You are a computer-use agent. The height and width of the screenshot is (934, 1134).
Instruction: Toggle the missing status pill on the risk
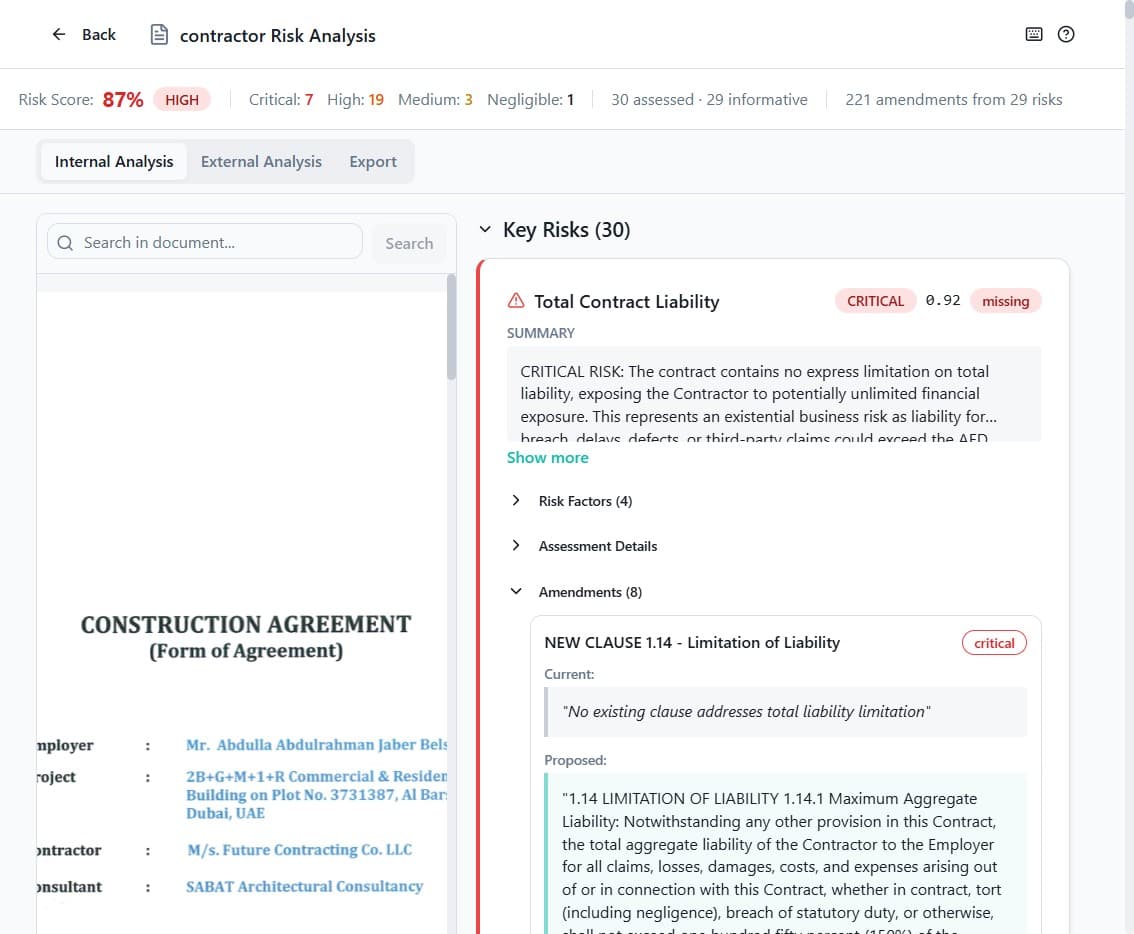pos(1005,300)
